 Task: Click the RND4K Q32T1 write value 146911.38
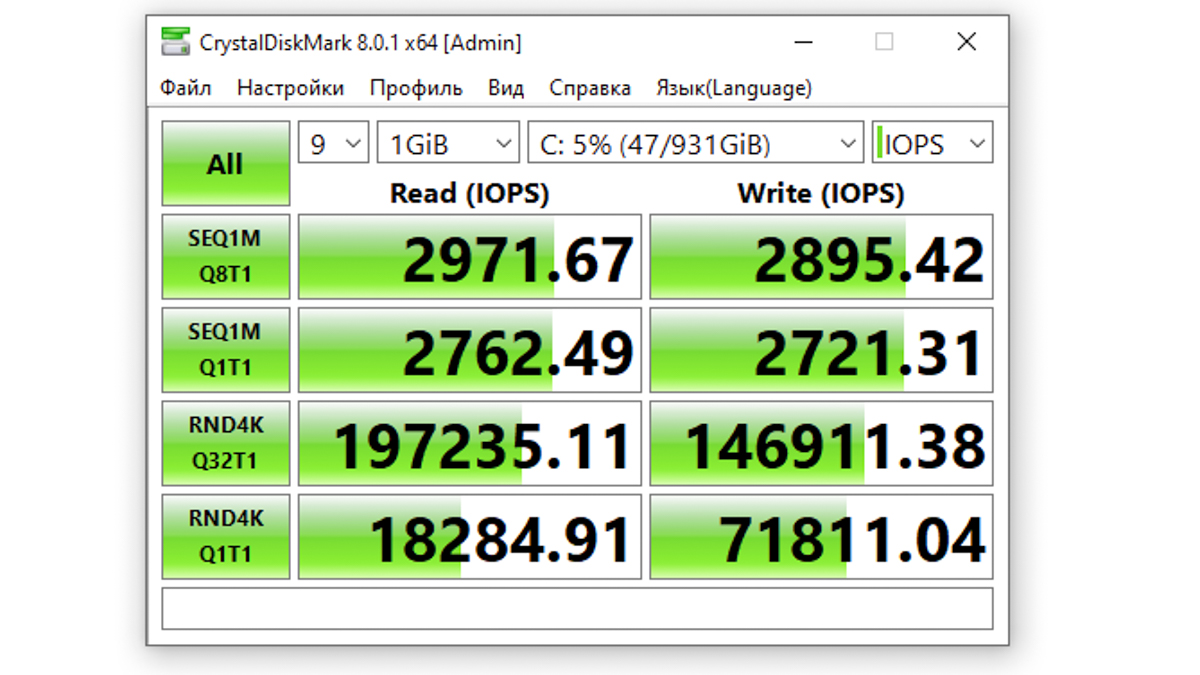pos(821,443)
